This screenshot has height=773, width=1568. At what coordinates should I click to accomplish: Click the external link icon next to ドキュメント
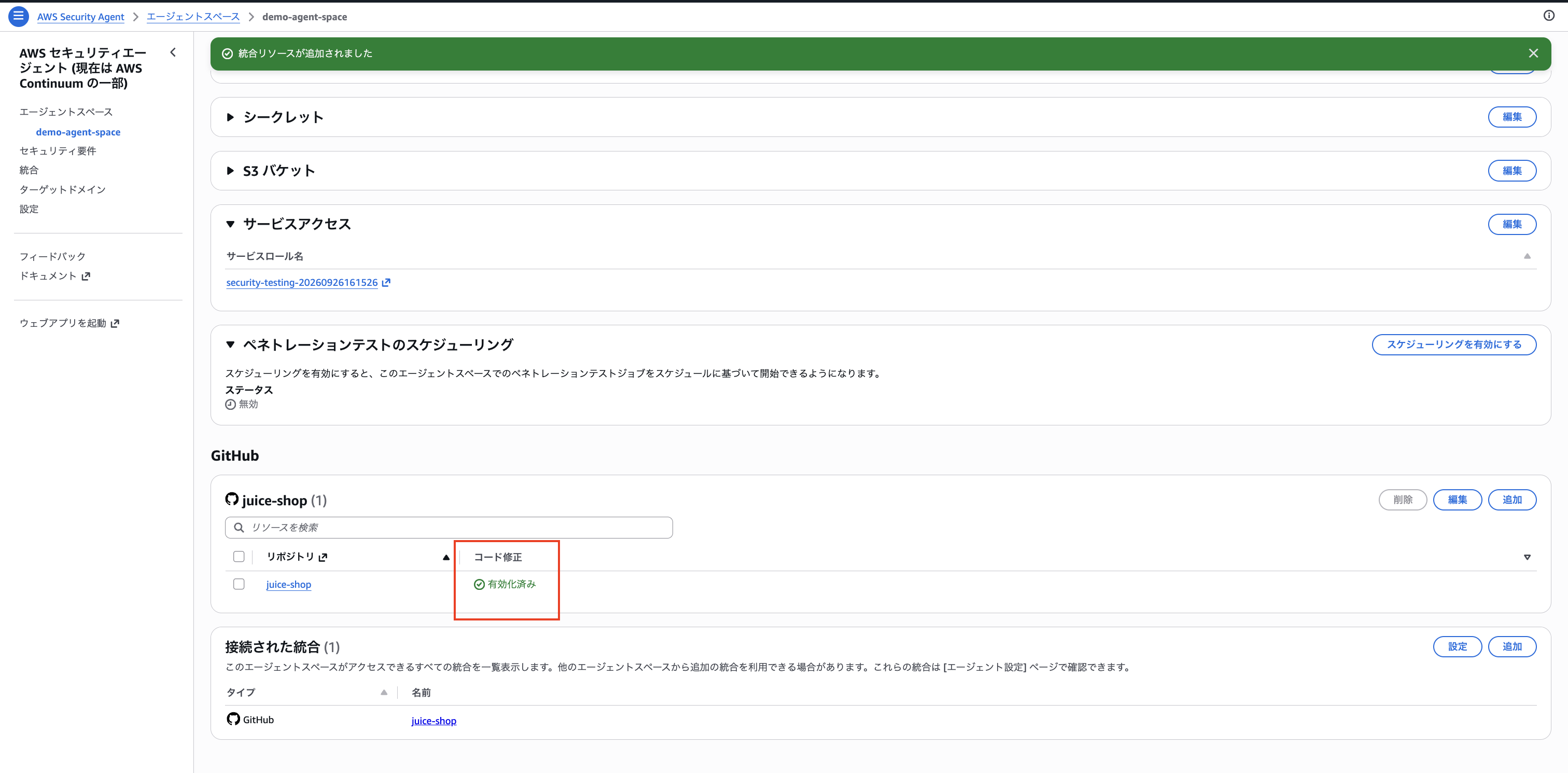[86, 276]
